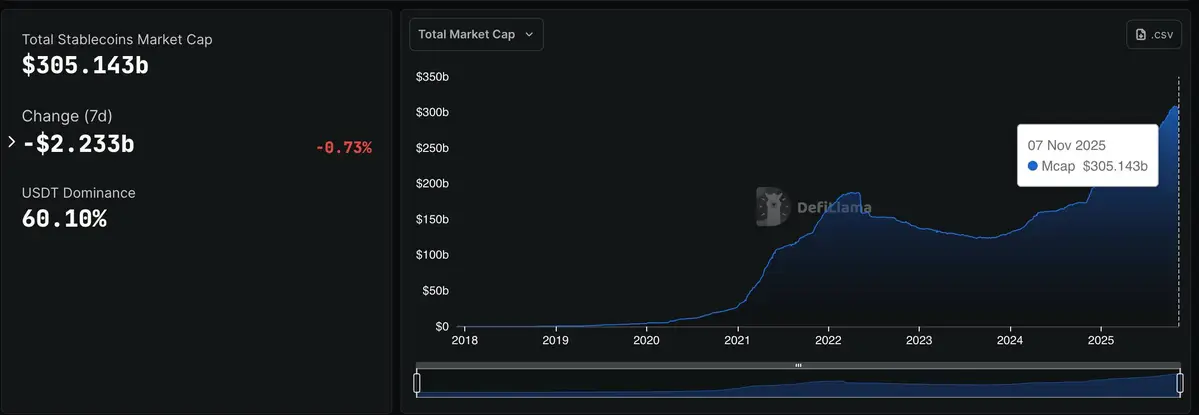This screenshot has width=1199, height=415.
Task: Click the 2021 x-axis label
Action: click(737, 339)
